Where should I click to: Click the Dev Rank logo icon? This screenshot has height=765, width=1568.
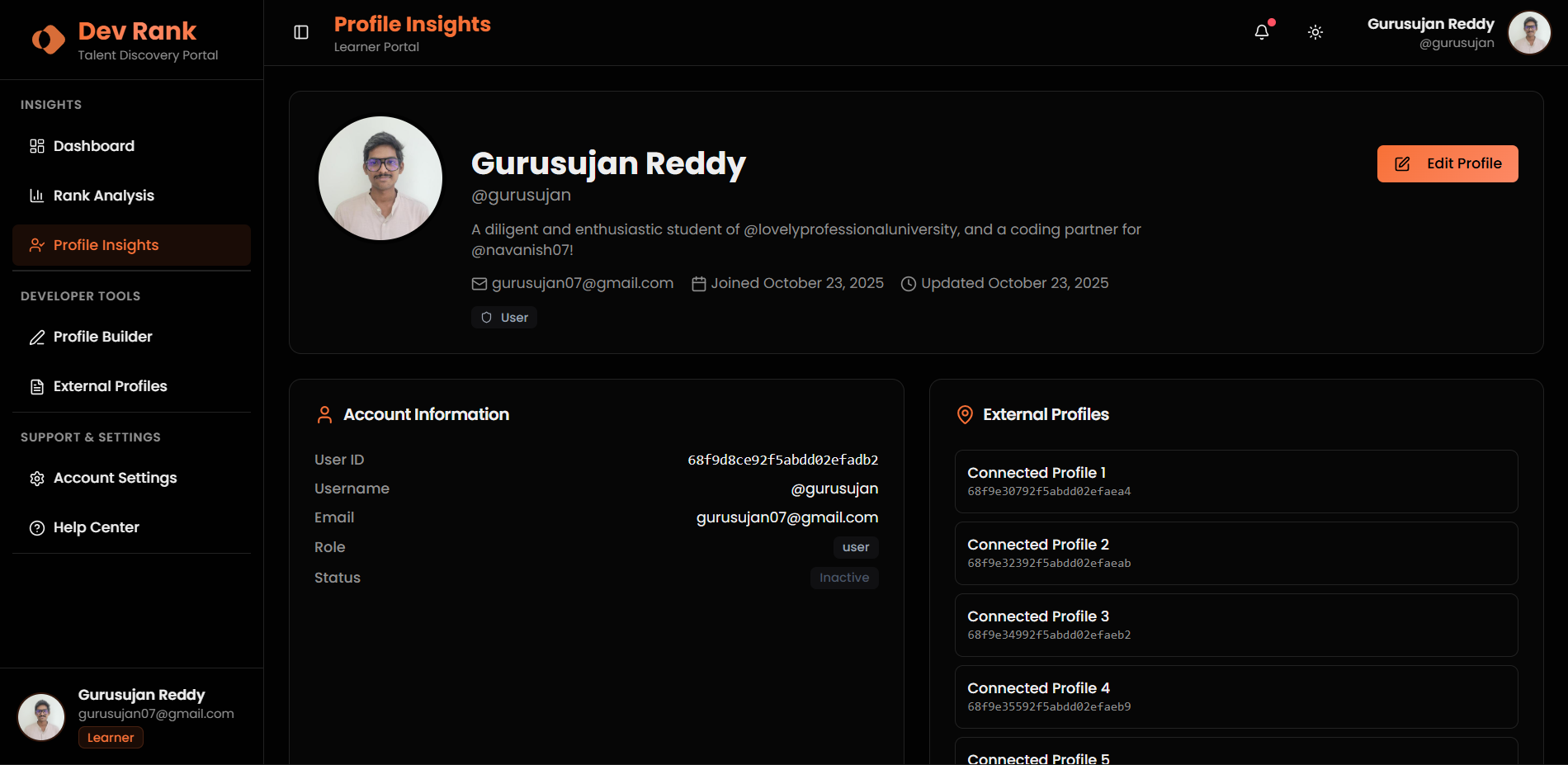48,40
